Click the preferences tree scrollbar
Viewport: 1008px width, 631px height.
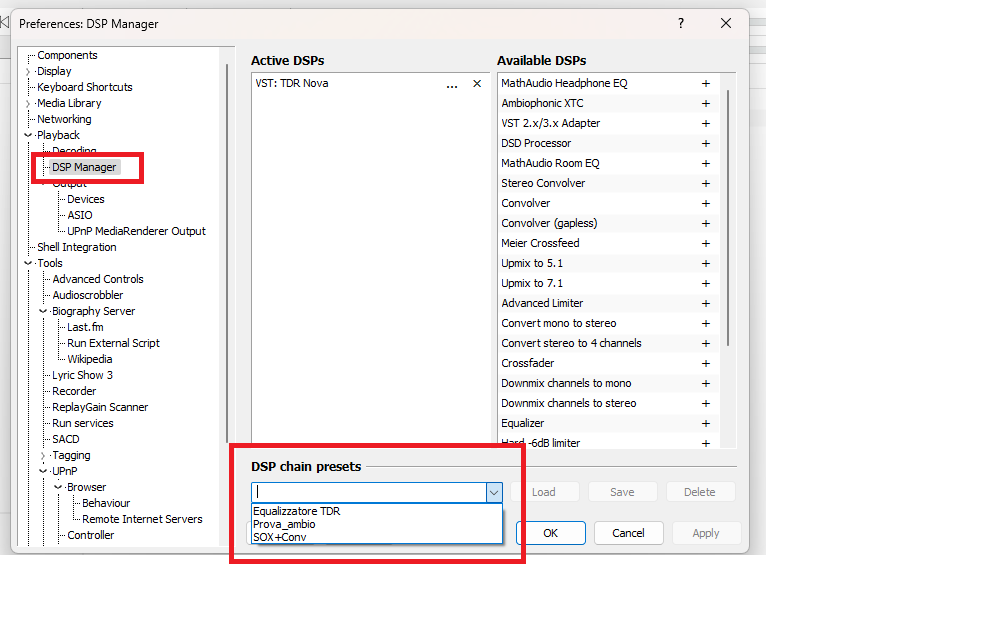pos(227,253)
